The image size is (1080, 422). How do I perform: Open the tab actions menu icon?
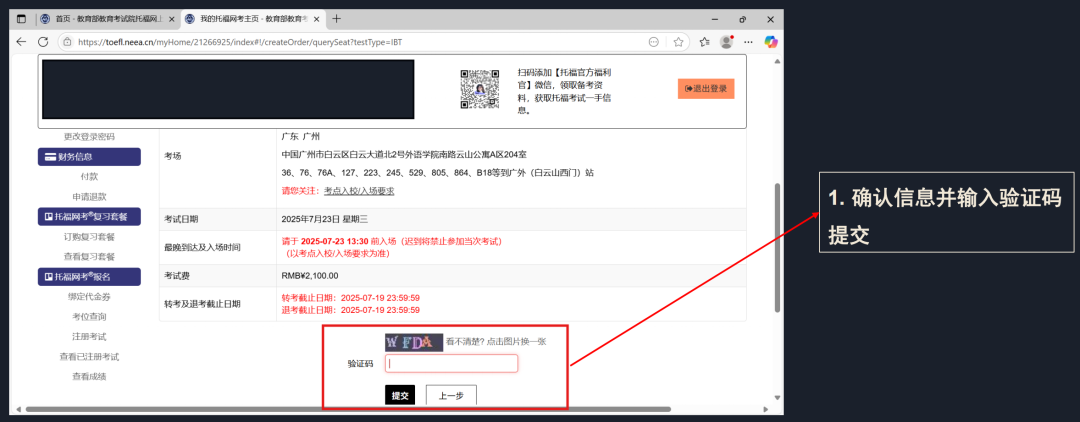(21, 19)
